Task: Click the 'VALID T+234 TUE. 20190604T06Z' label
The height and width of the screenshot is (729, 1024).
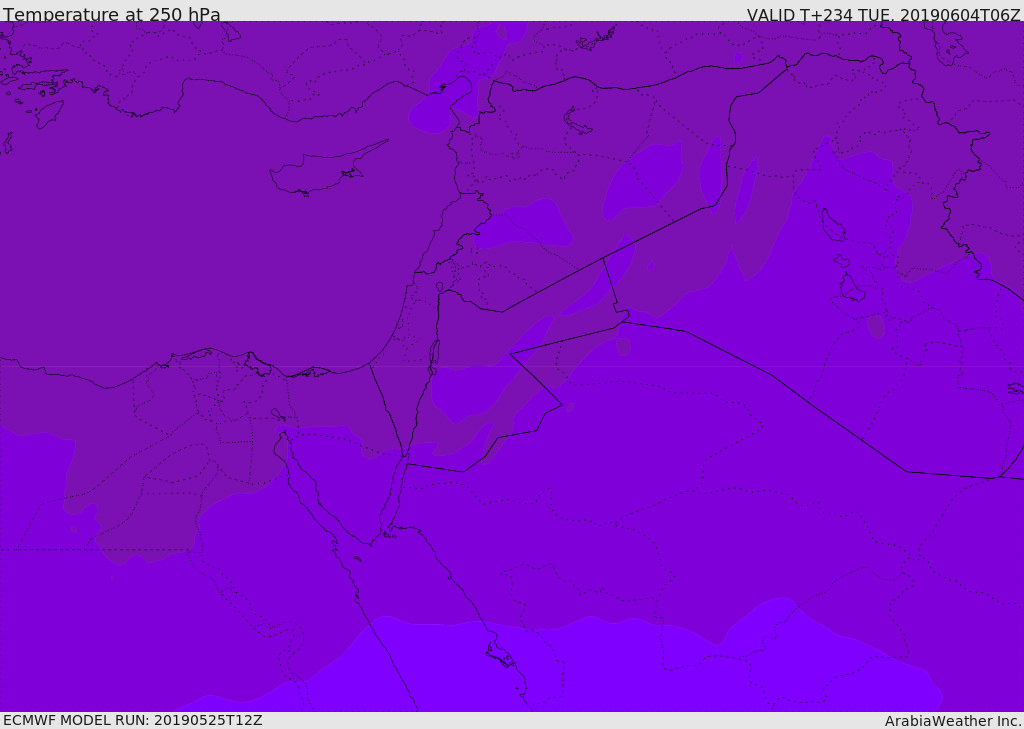Action: tap(884, 14)
